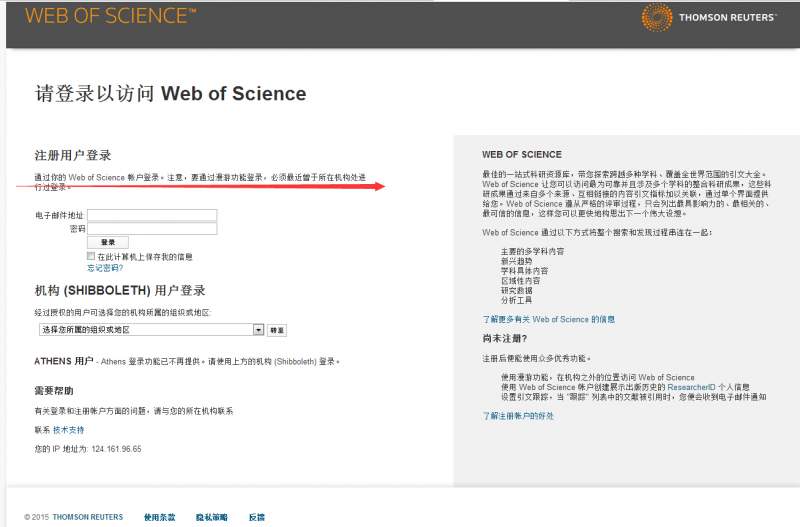Open the 了解注册帐户的好处 link

click(x=518, y=416)
